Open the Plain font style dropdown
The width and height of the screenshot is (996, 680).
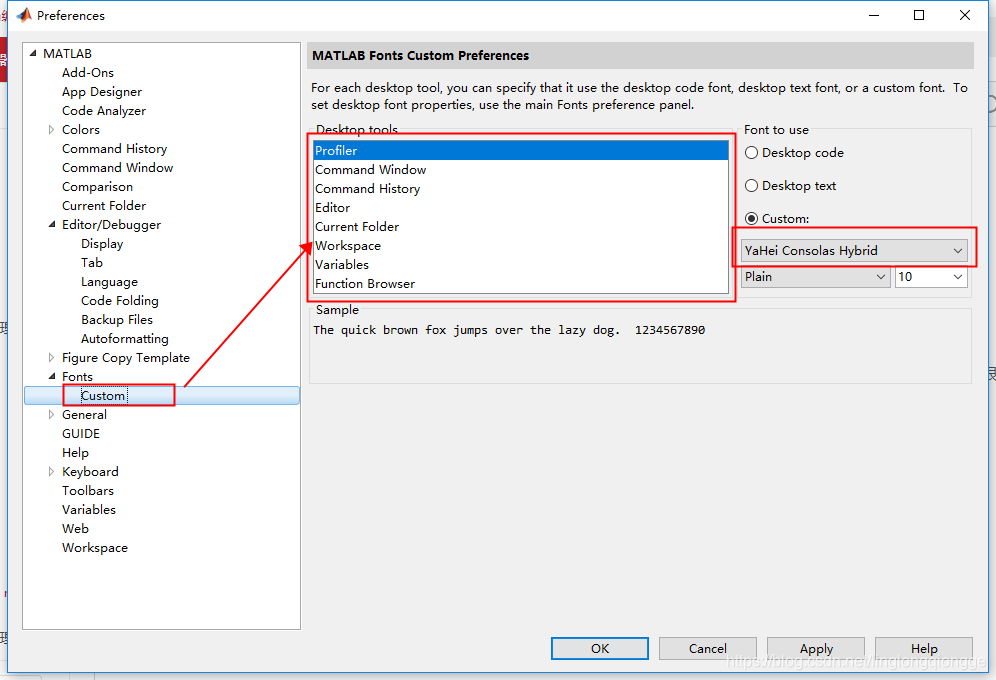click(816, 277)
